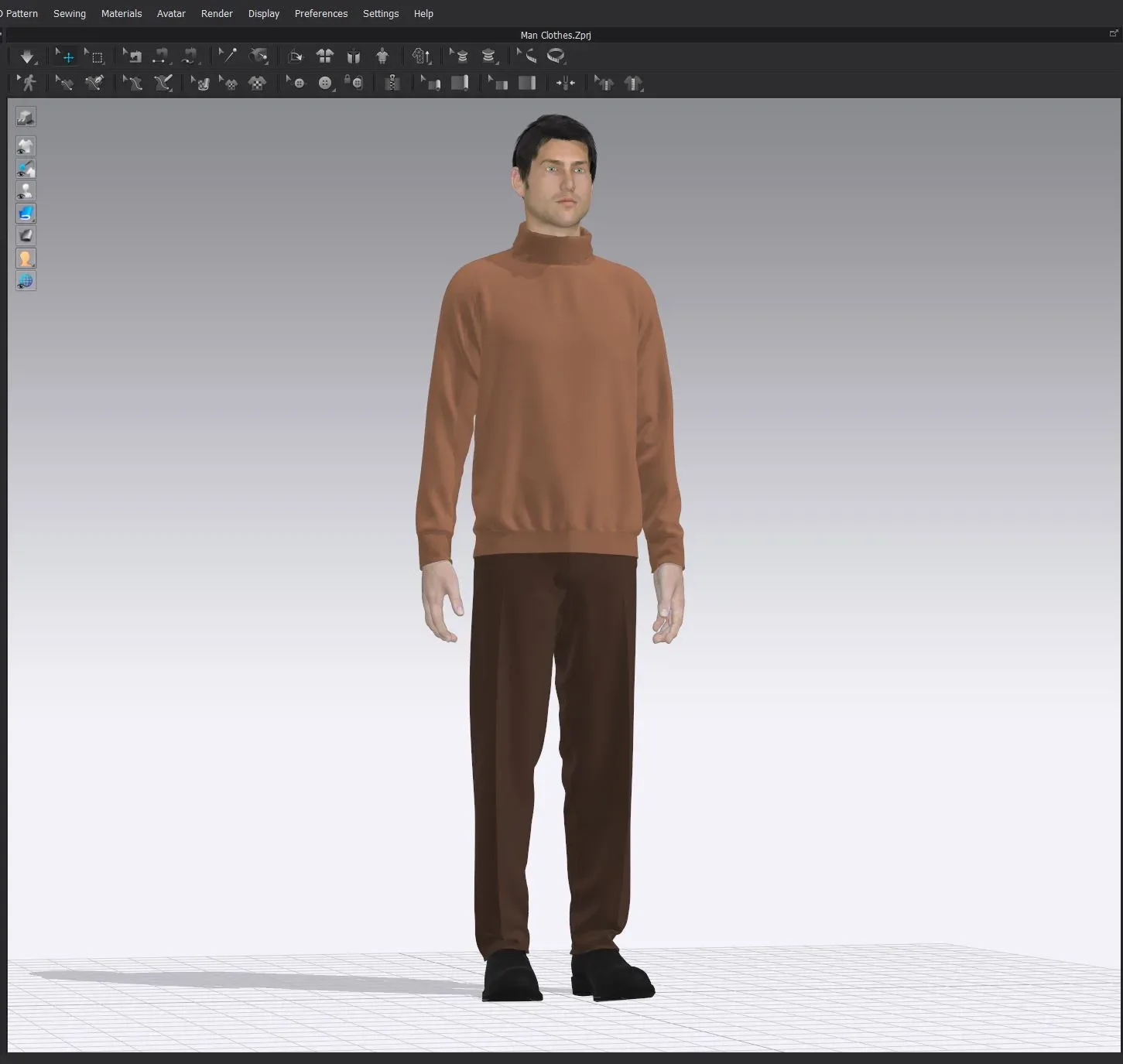This screenshot has height=1064, width=1123.
Task: Start simulation with the down-arrow Simulate tool
Action: click(x=27, y=56)
